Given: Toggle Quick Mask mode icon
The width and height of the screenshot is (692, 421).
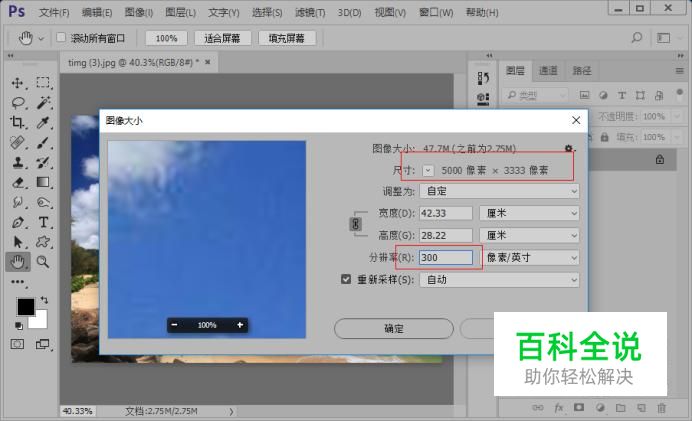Looking at the screenshot, I should pos(18,344).
